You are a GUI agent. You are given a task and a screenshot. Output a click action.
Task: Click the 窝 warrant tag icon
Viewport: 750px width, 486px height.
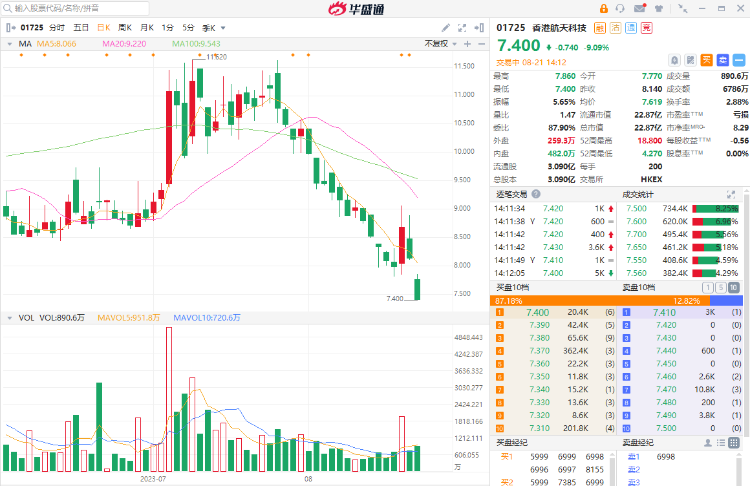pos(647,28)
